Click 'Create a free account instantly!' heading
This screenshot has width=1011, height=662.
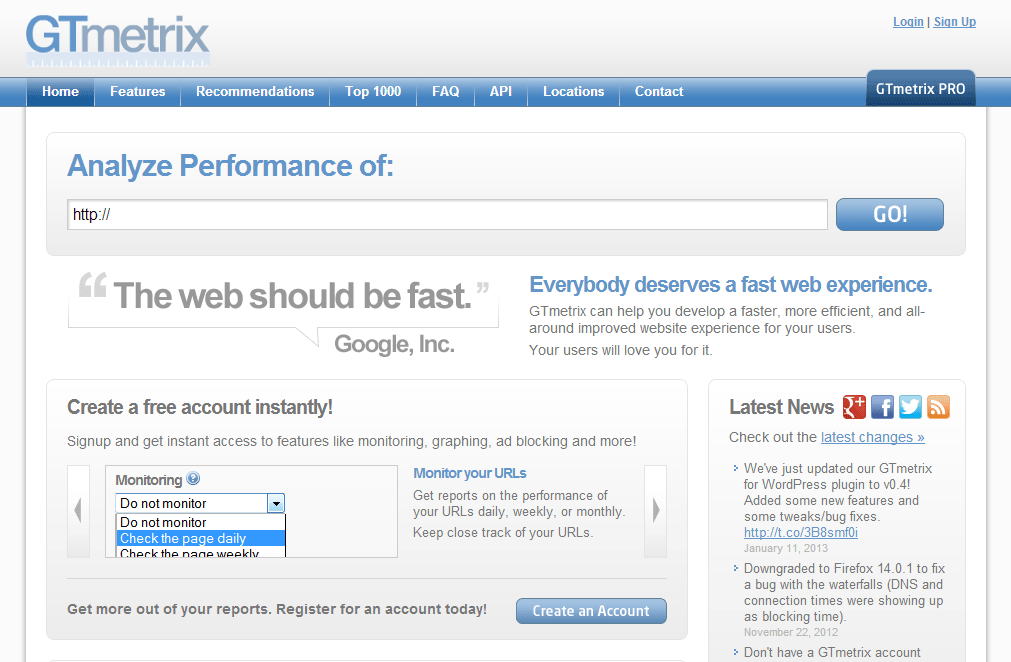[200, 407]
